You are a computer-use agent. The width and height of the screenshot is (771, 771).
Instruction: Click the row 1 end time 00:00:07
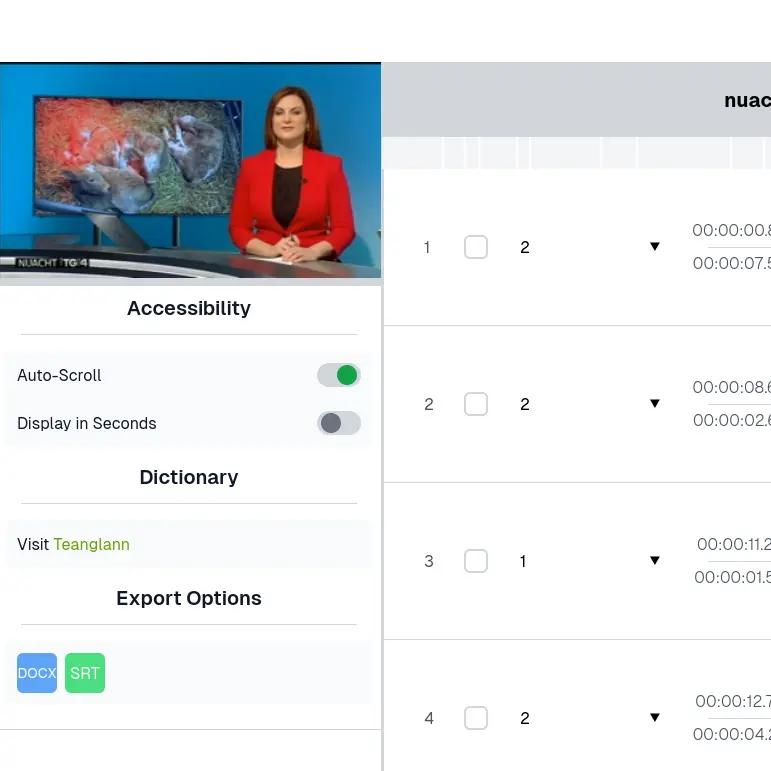tap(731, 263)
